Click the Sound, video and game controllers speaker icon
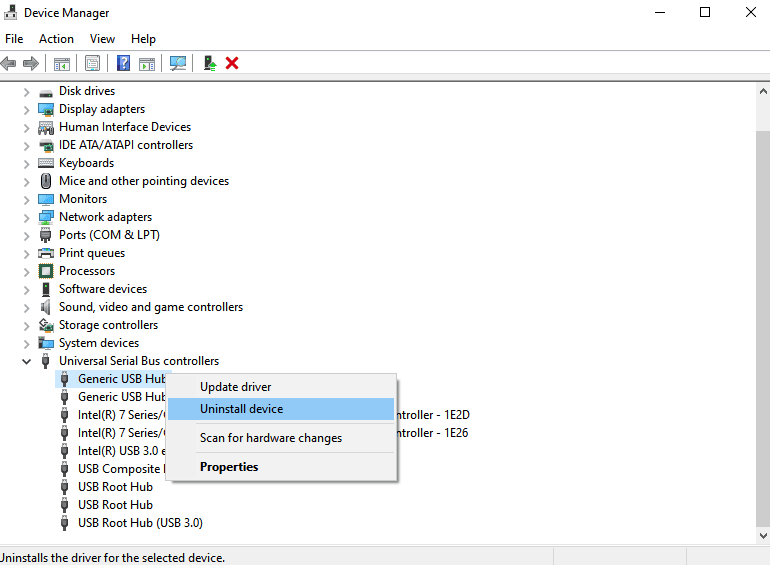 tap(46, 307)
